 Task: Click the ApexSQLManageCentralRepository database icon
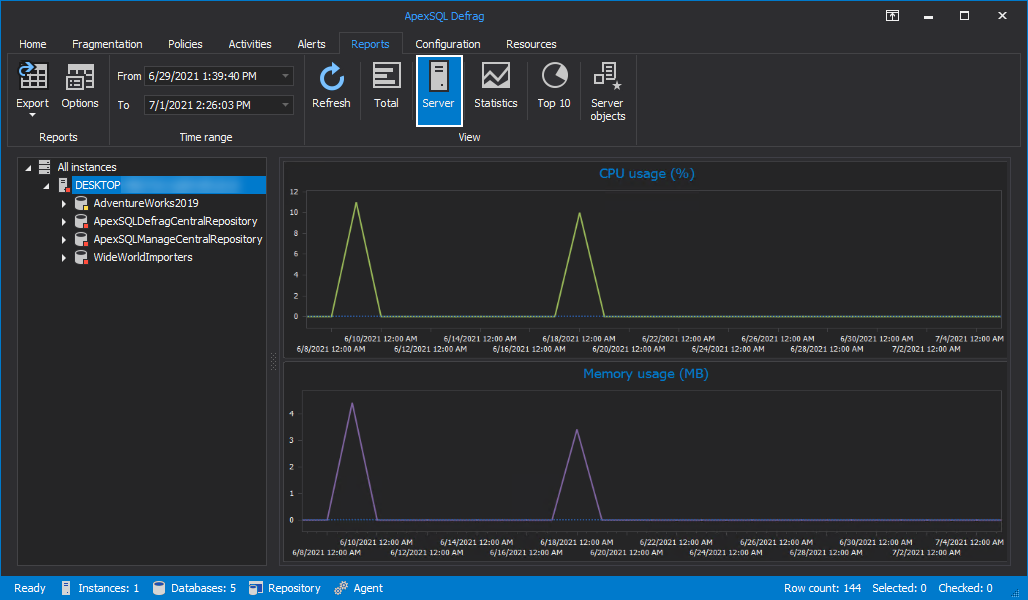81,239
